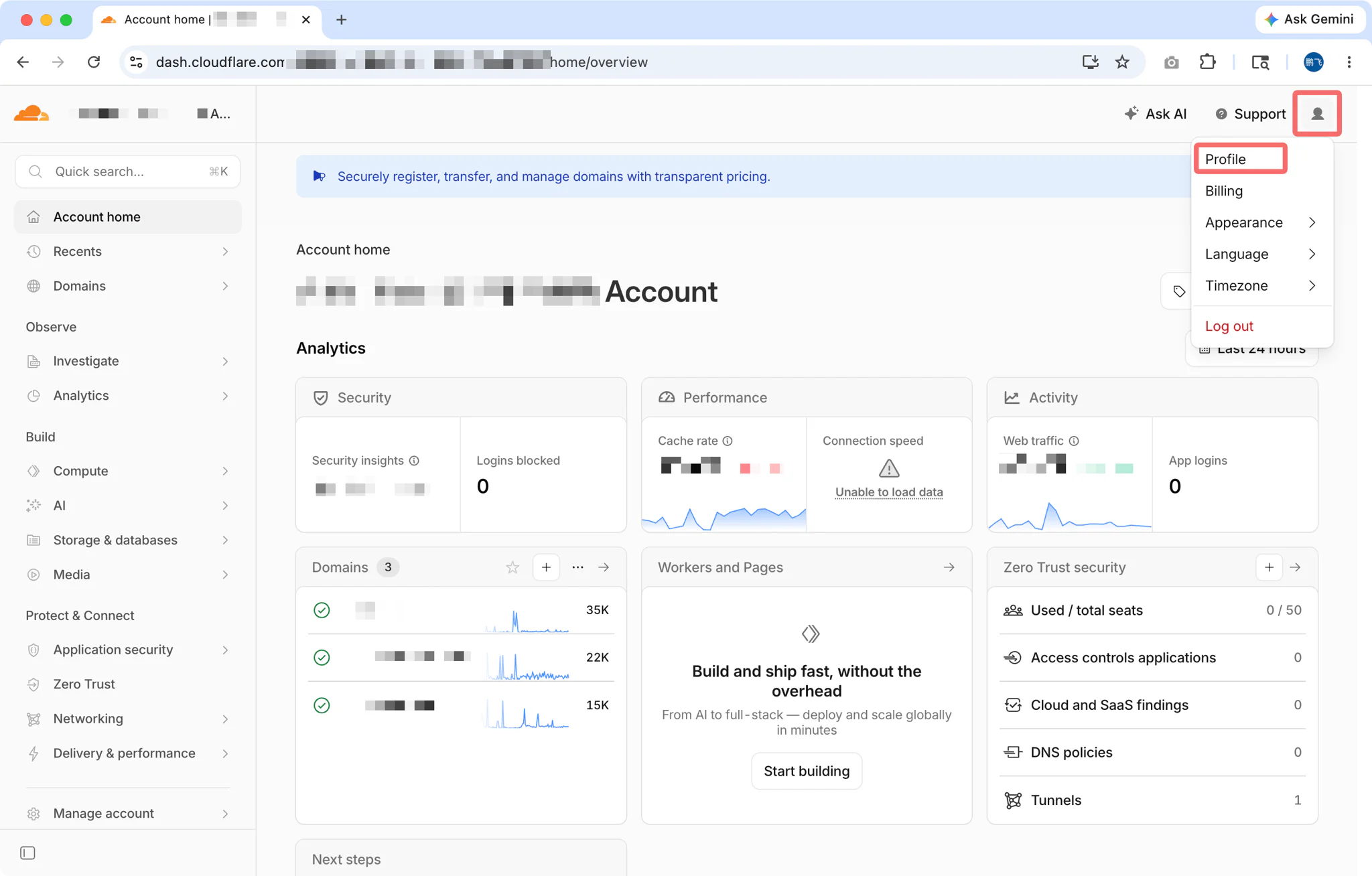The image size is (1372, 876).
Task: Click the browser back arrow
Action: (23, 62)
